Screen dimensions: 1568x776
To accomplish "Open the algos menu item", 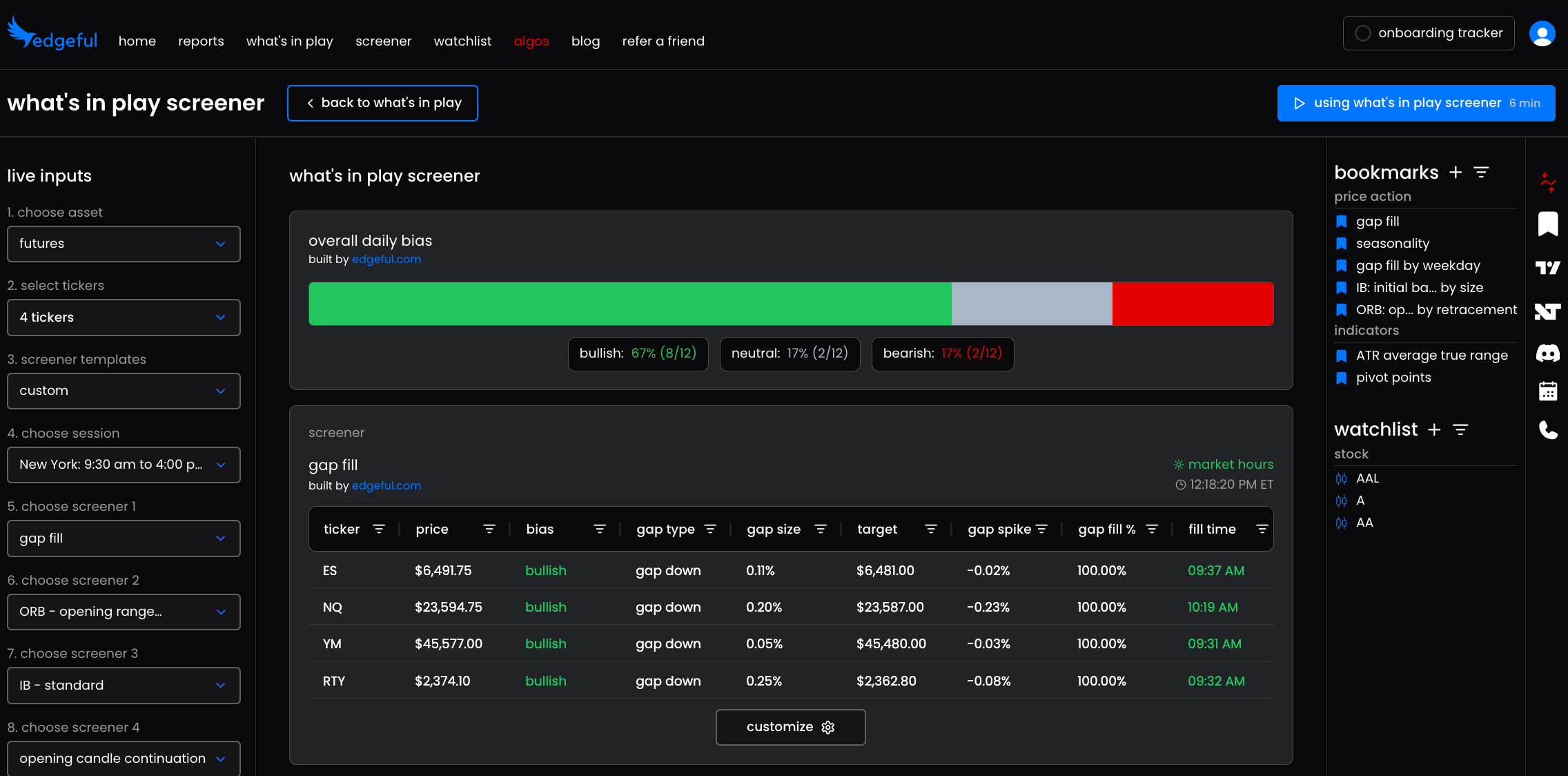I will tap(531, 41).
